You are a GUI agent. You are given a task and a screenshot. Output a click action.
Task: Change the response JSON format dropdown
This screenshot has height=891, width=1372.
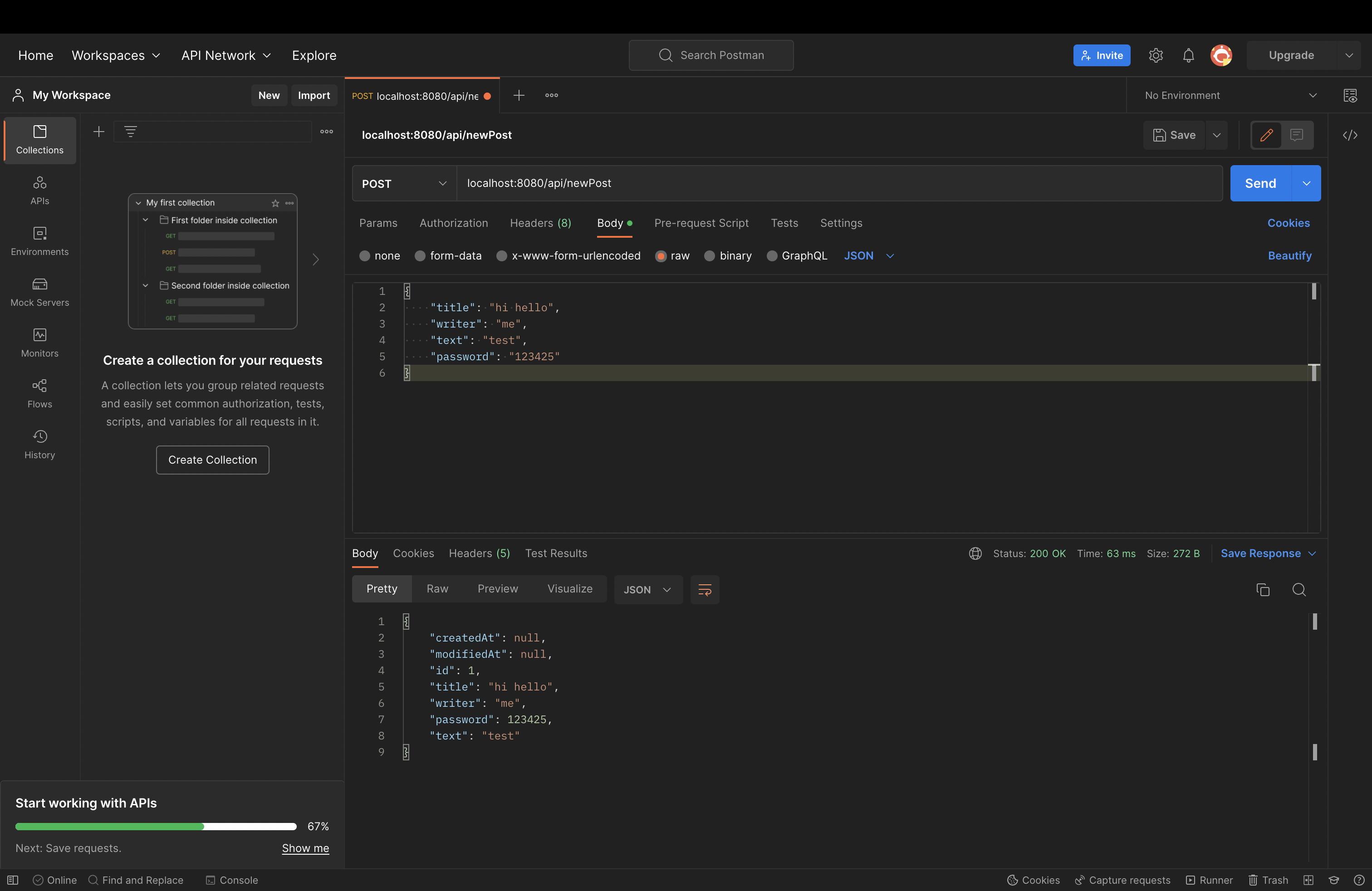[648, 590]
